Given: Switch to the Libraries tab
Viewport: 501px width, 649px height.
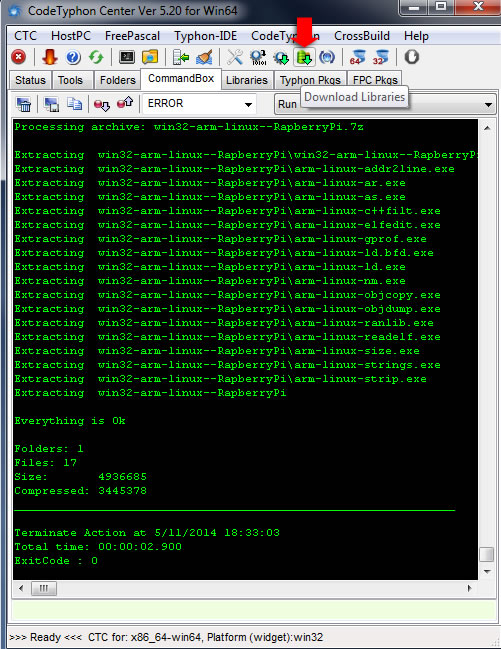Looking at the screenshot, I should (x=247, y=80).
